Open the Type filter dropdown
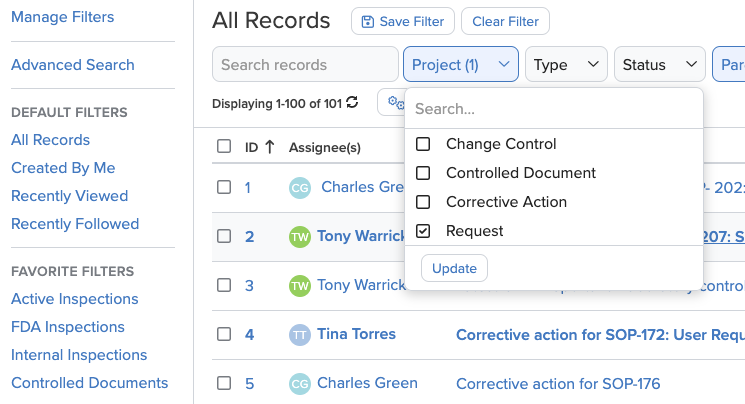This screenshot has width=745, height=404. (565, 65)
